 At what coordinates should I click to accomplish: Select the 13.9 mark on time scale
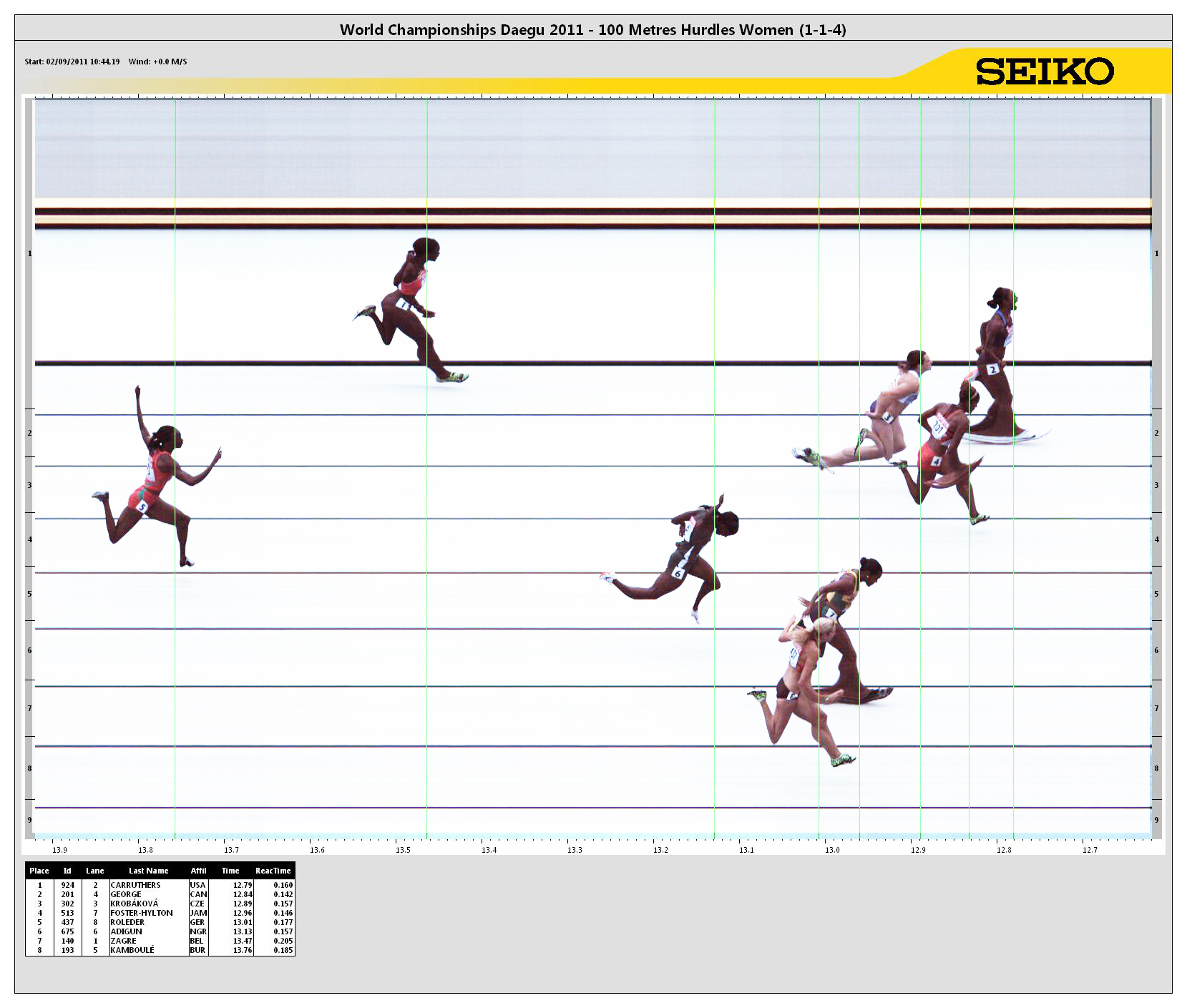60,850
